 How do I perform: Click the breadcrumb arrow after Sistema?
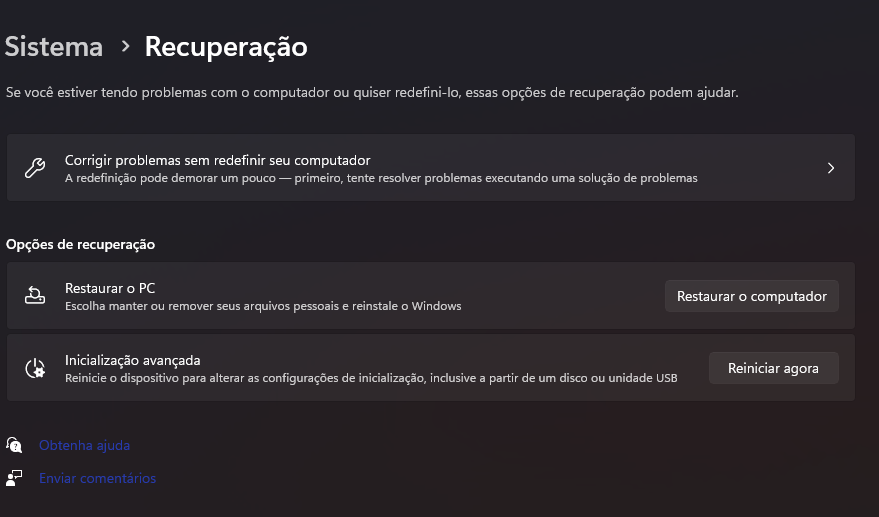click(x=126, y=47)
